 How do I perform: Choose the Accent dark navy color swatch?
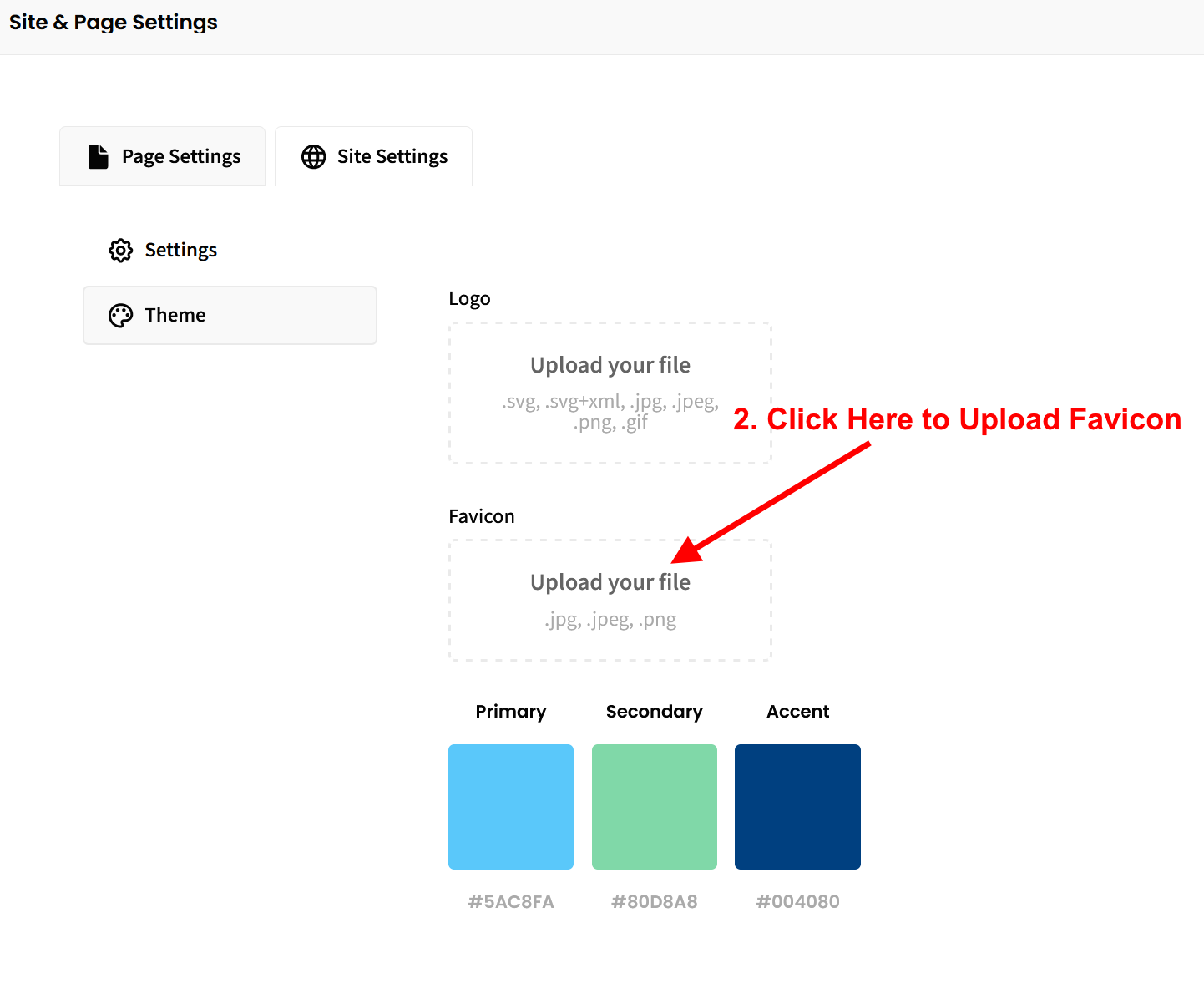coord(797,806)
